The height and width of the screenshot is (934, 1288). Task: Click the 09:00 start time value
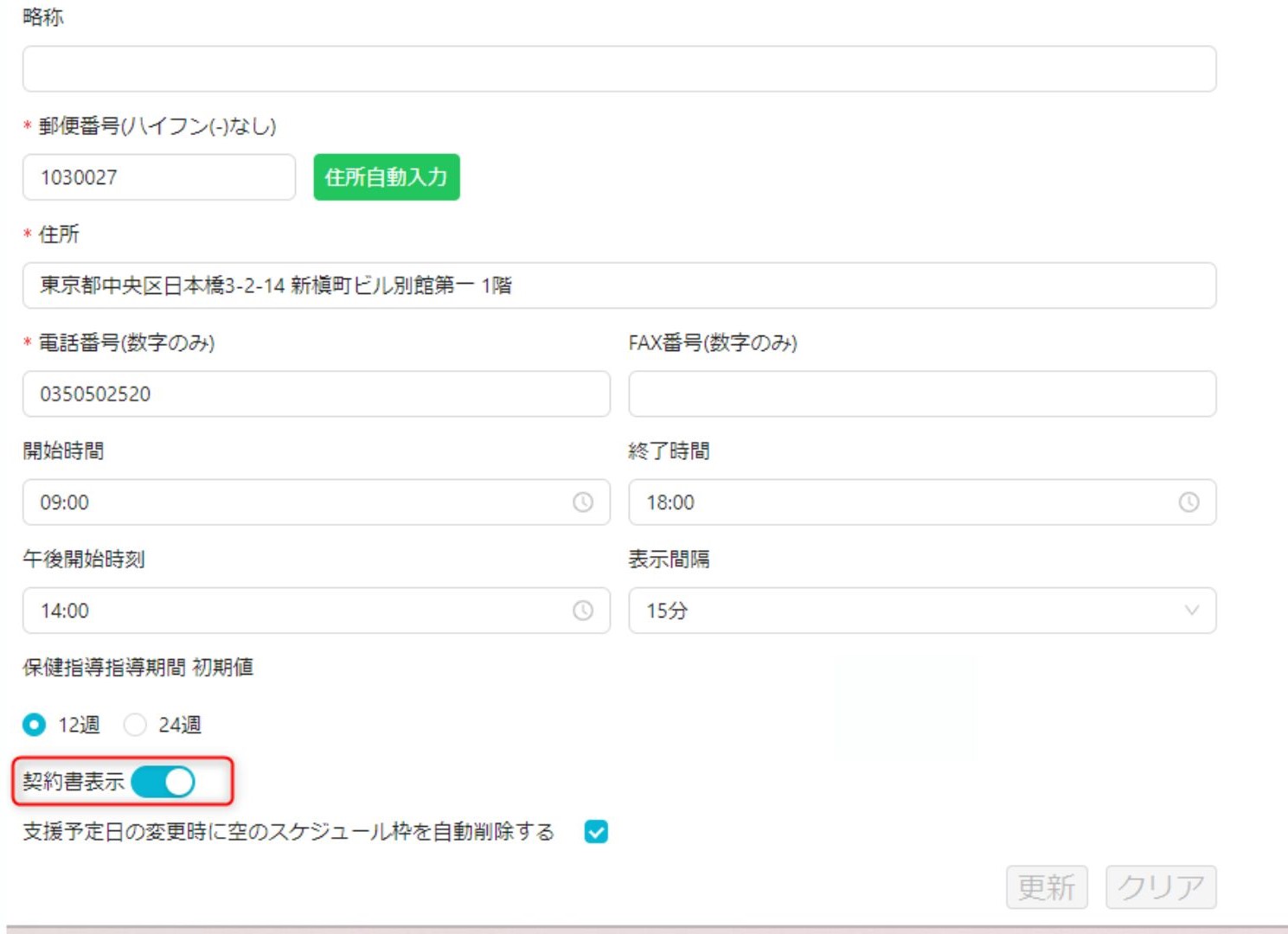coord(65,502)
